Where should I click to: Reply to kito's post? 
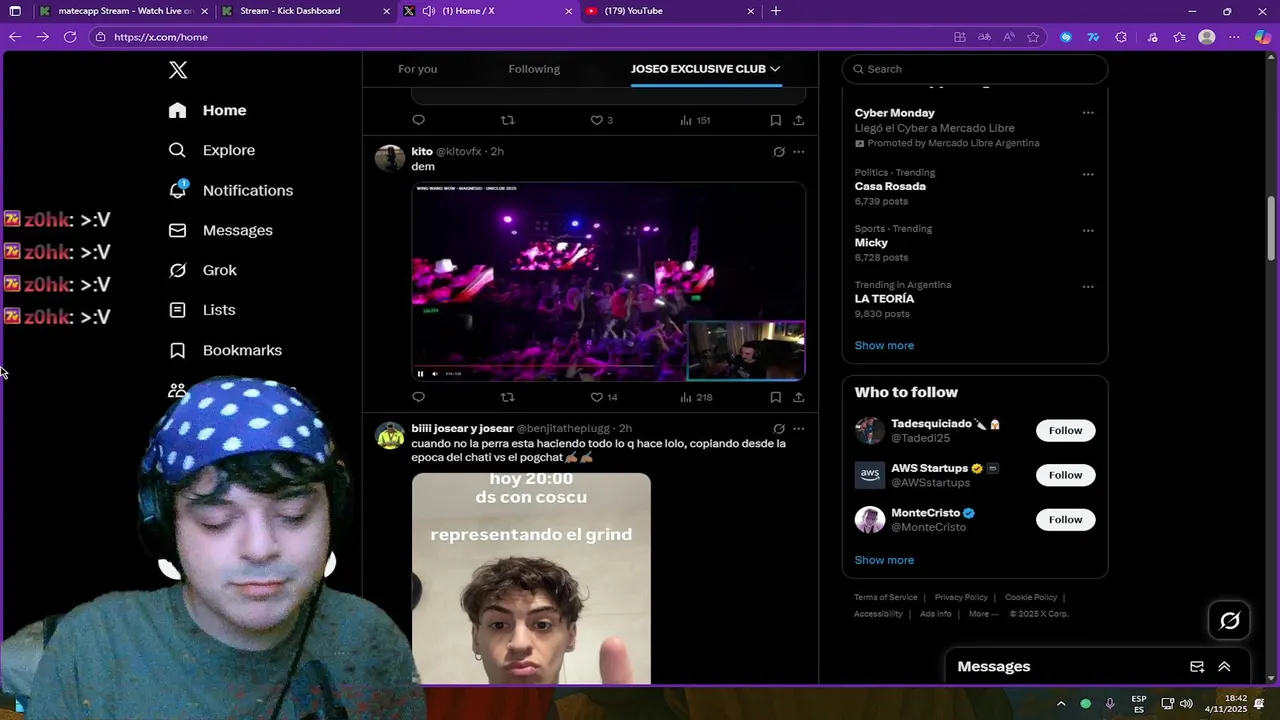[418, 397]
